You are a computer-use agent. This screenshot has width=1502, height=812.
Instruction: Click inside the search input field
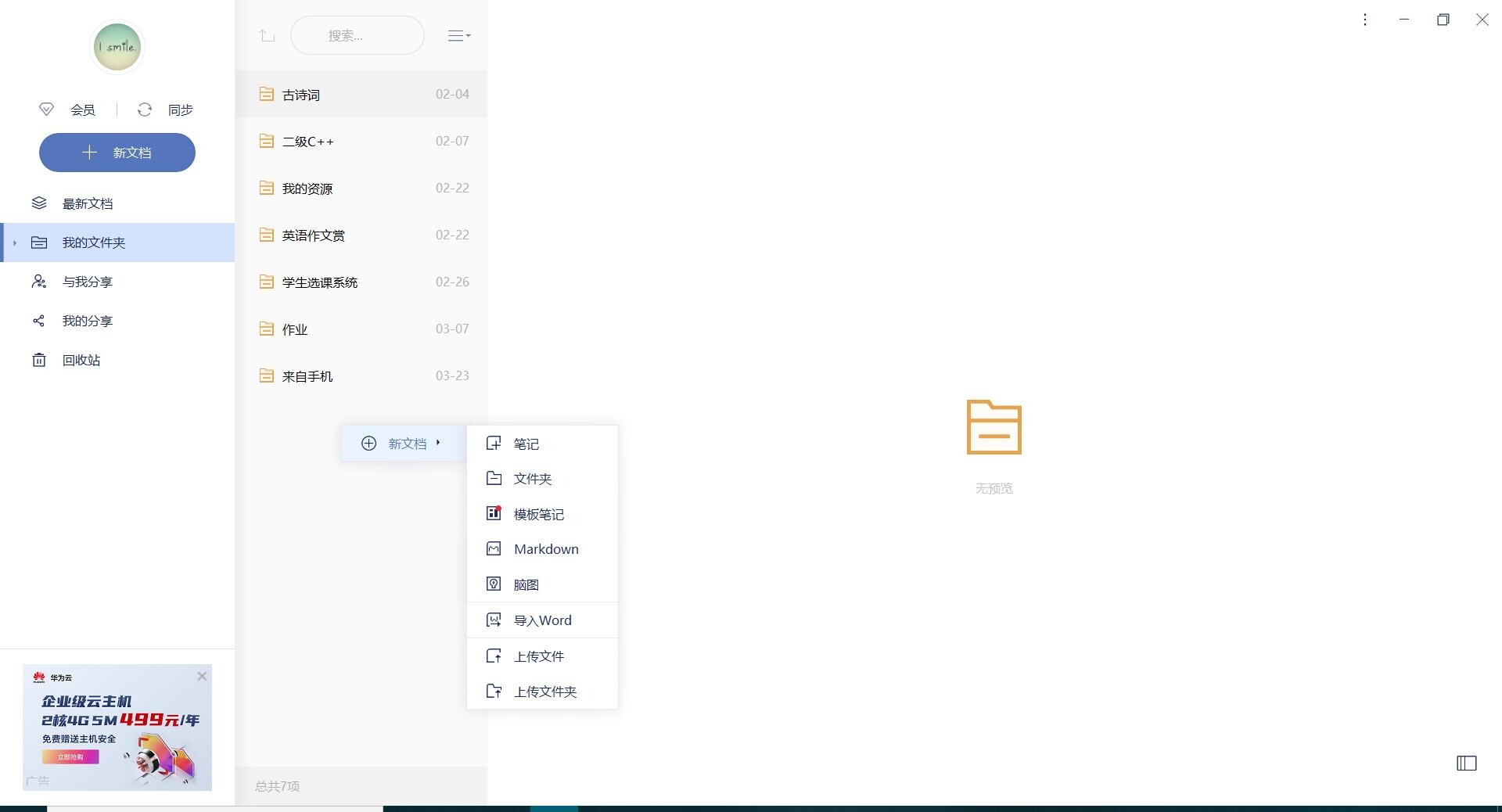pos(357,35)
